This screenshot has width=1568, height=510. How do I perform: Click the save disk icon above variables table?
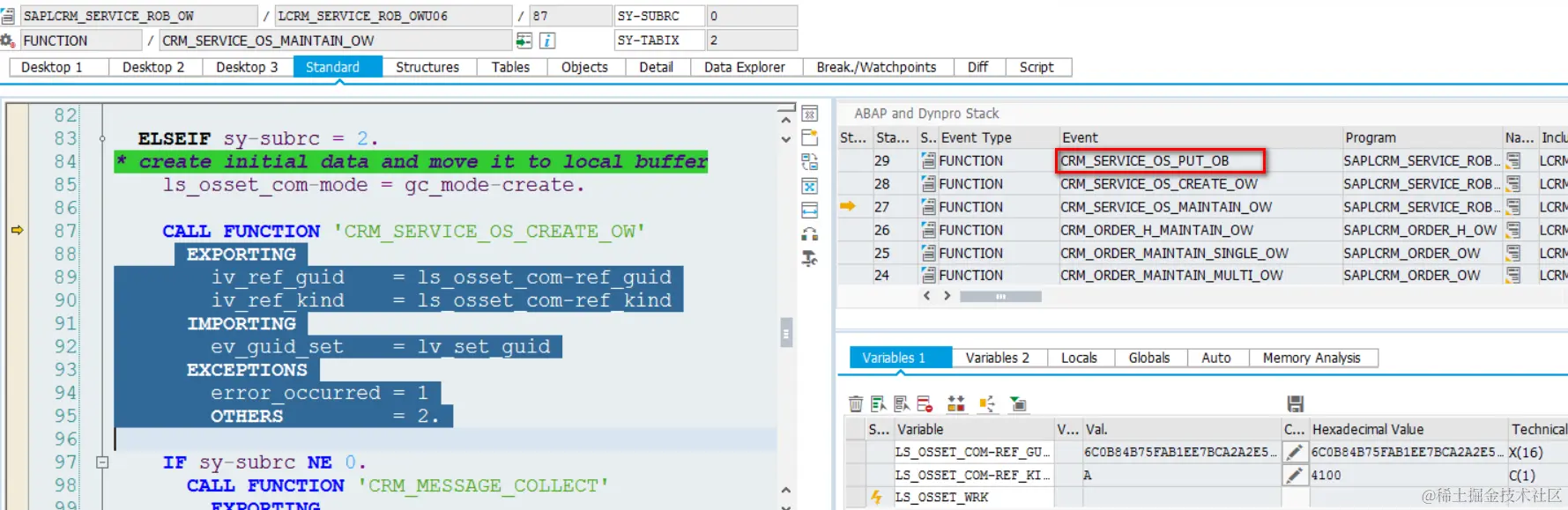click(1295, 403)
